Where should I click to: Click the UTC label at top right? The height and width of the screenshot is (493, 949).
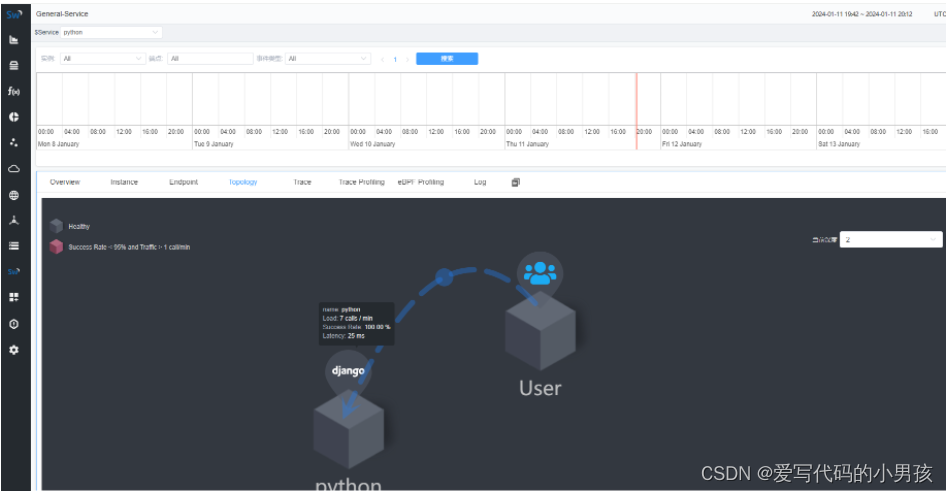click(940, 14)
